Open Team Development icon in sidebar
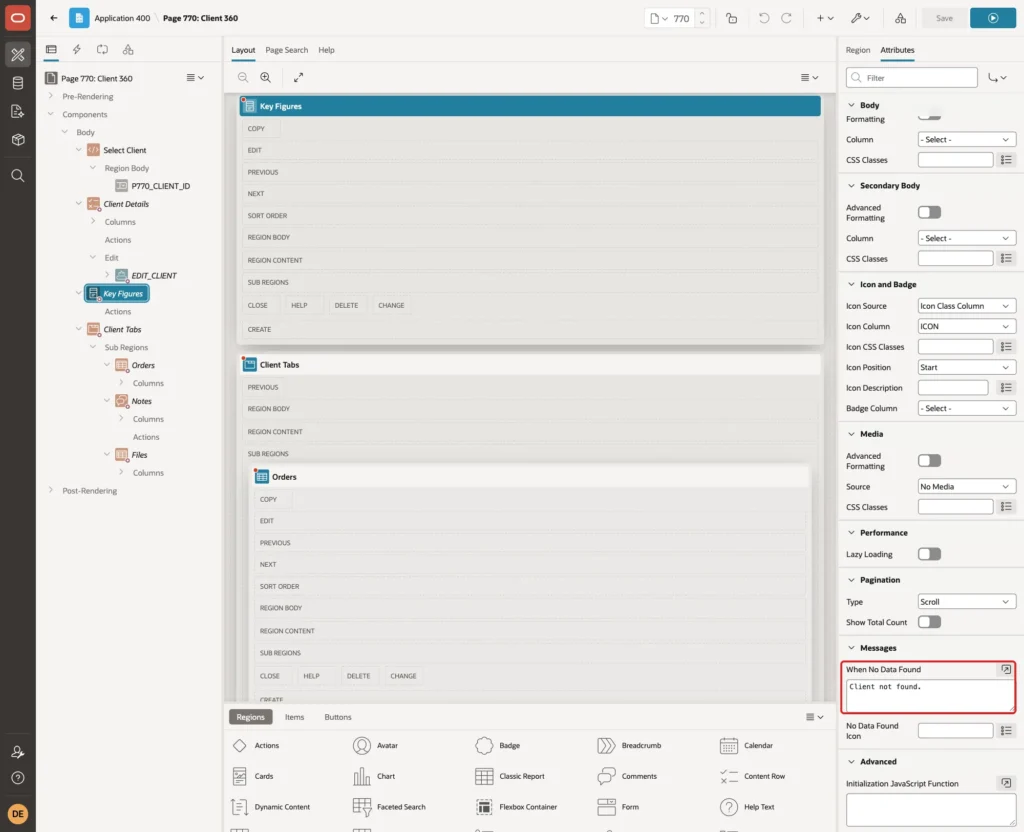 click(x=18, y=112)
